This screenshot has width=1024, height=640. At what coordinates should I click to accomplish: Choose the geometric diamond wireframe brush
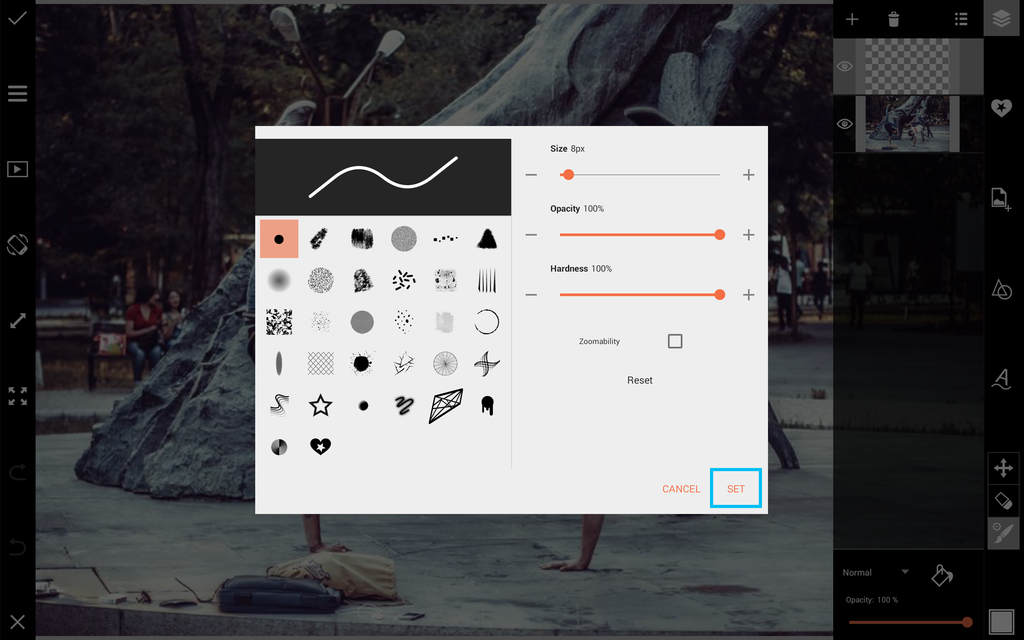[x=446, y=406]
